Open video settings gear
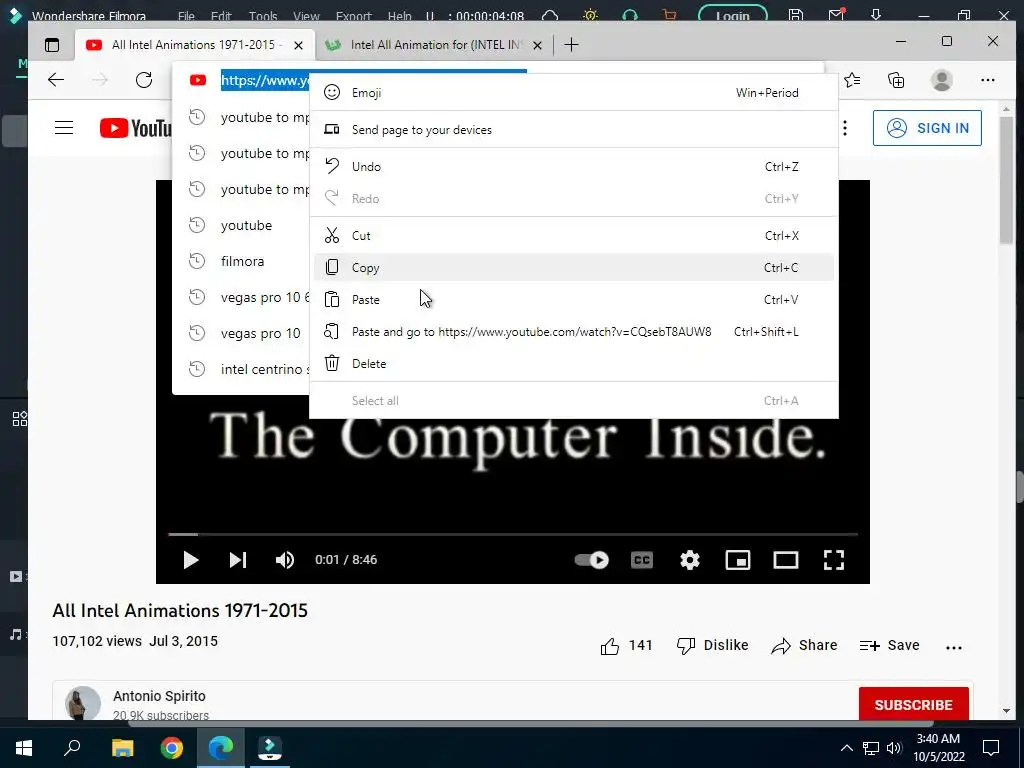The width and height of the screenshot is (1024, 768). pyautogui.click(x=690, y=560)
